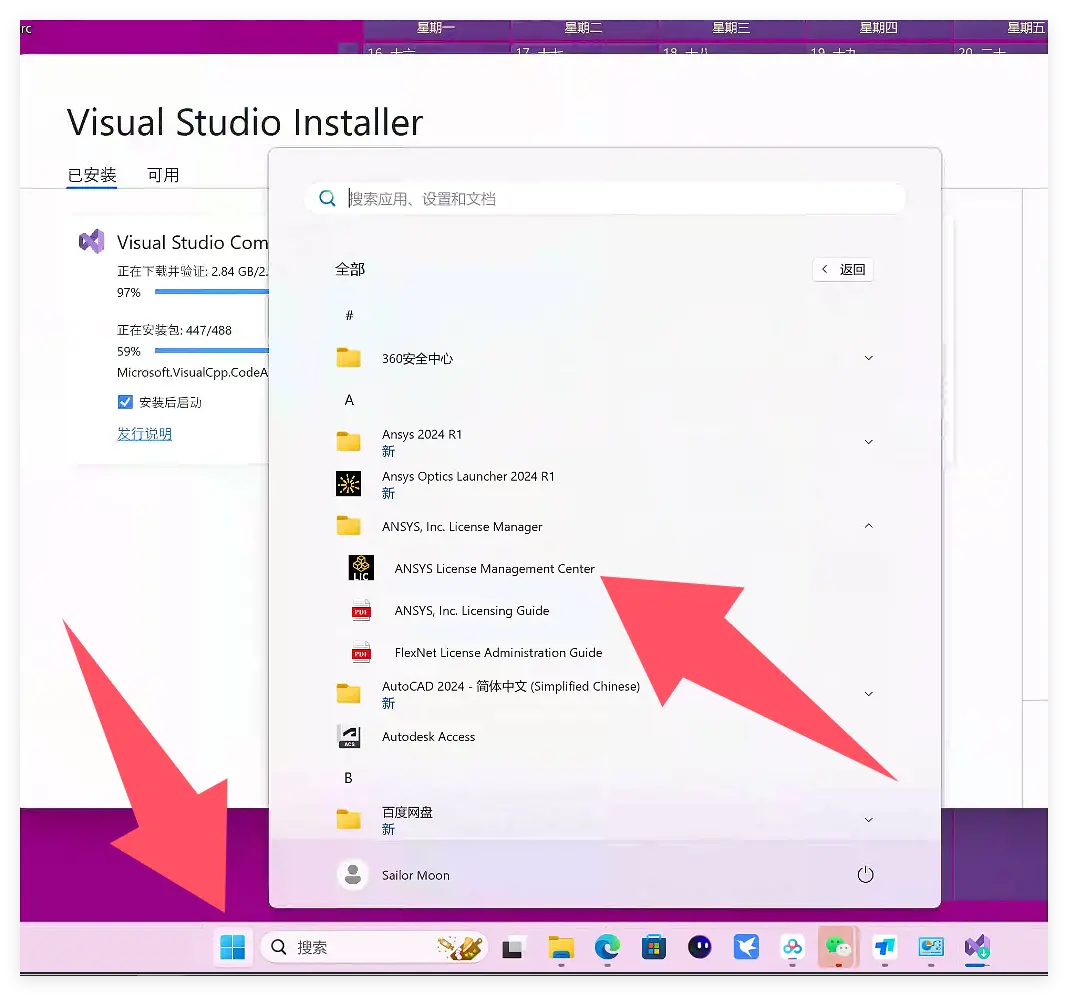Expand the Ansys 2024 R1 folder chevron
The height and width of the screenshot is (996, 1068).
pos(868,441)
